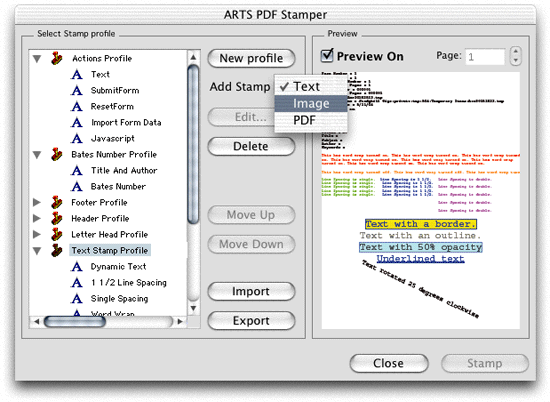Screen dimensions: 550x402
Task: Expand the Letter Head Profile node
Action: click(36, 234)
